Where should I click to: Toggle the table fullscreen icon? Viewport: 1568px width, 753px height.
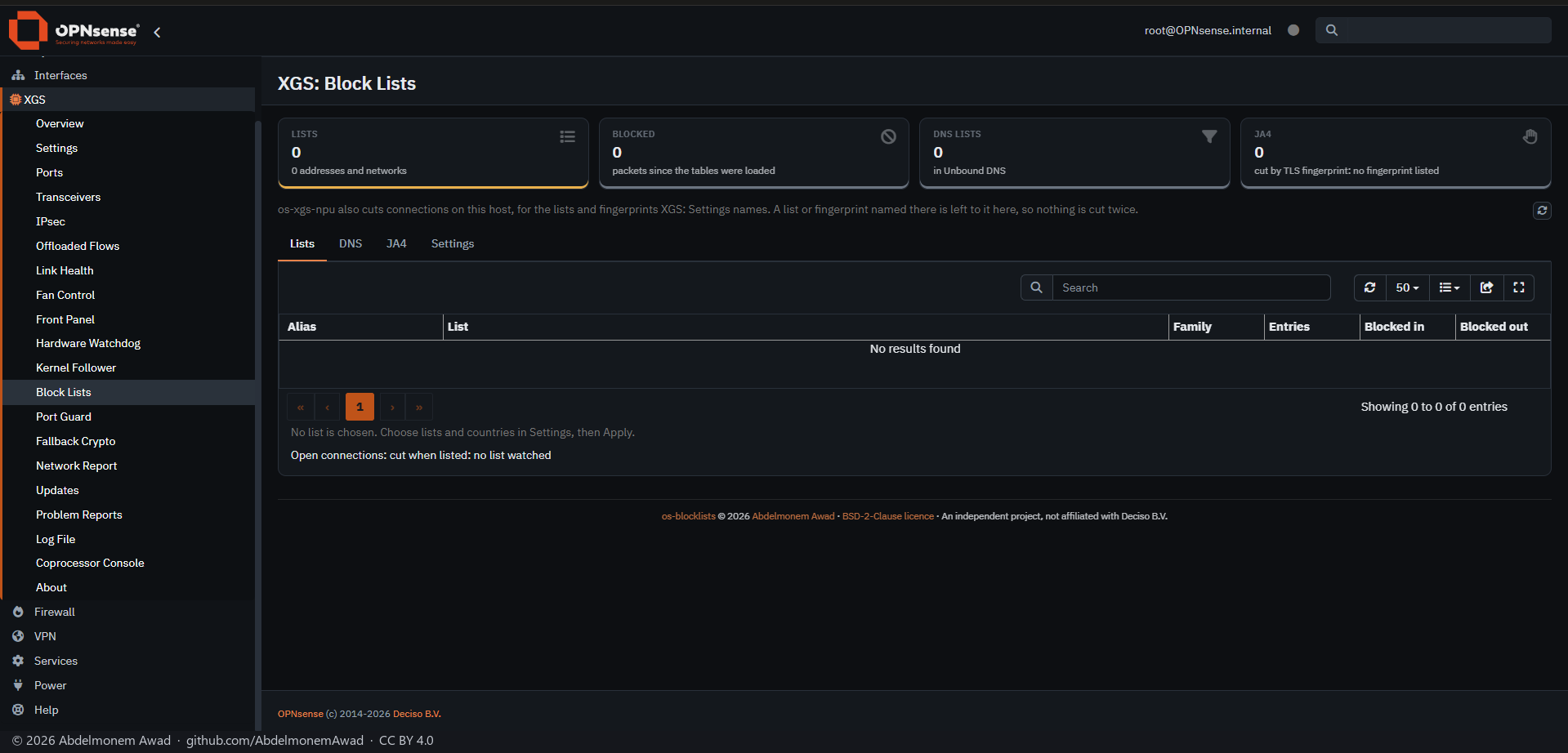pyautogui.click(x=1519, y=287)
